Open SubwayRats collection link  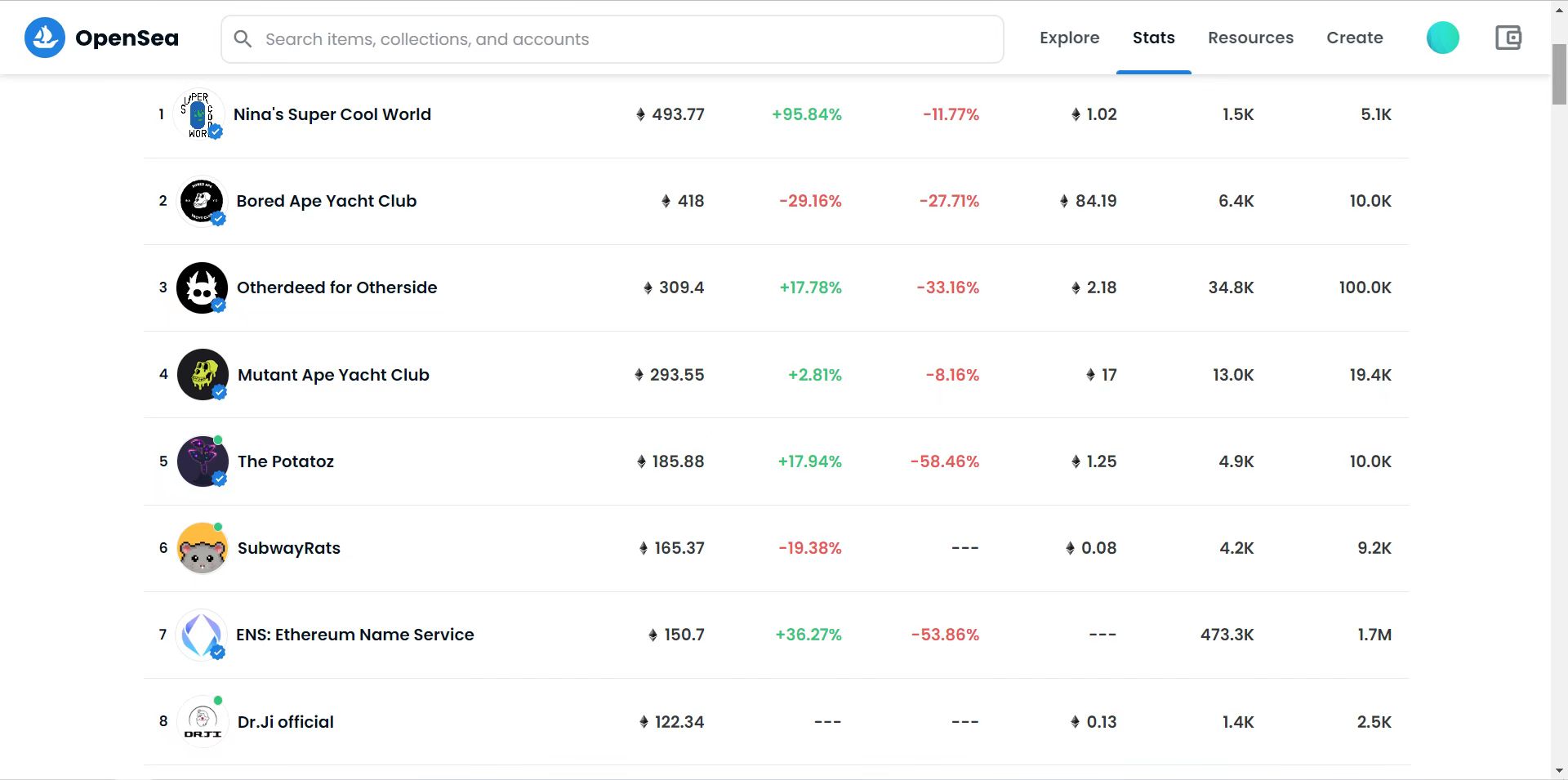tap(289, 548)
